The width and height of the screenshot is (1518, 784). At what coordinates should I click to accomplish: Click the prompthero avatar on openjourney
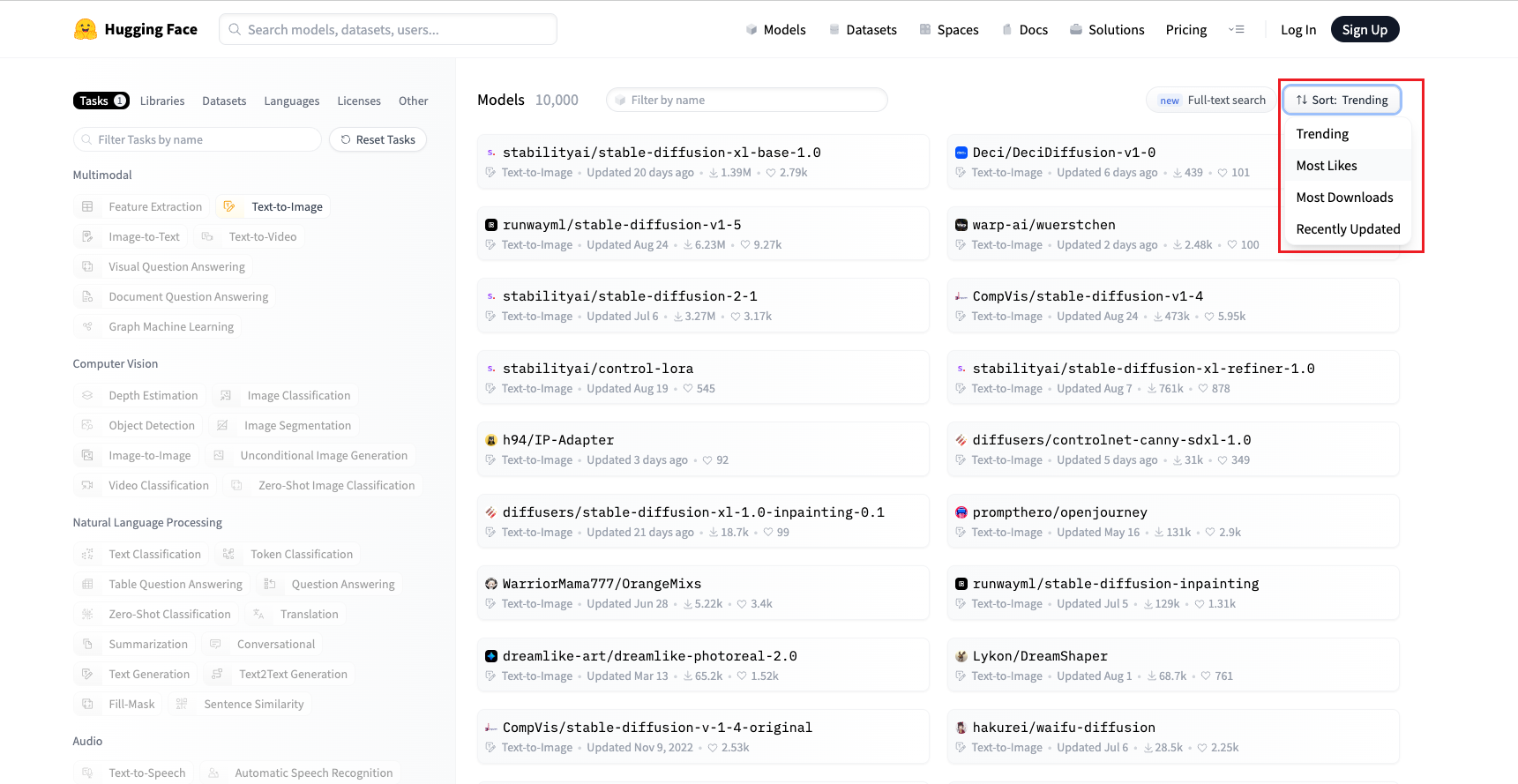coord(961,512)
